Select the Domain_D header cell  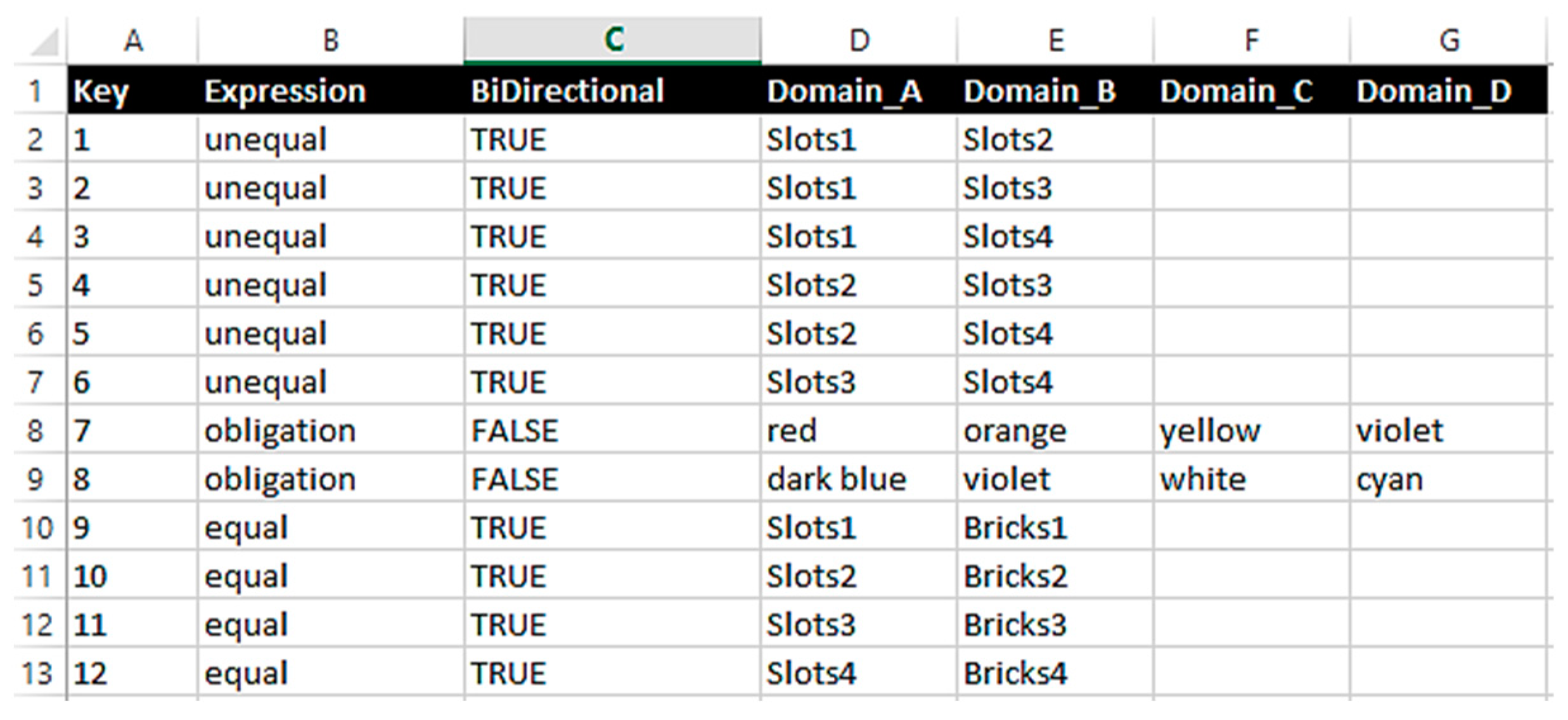tap(1434, 91)
